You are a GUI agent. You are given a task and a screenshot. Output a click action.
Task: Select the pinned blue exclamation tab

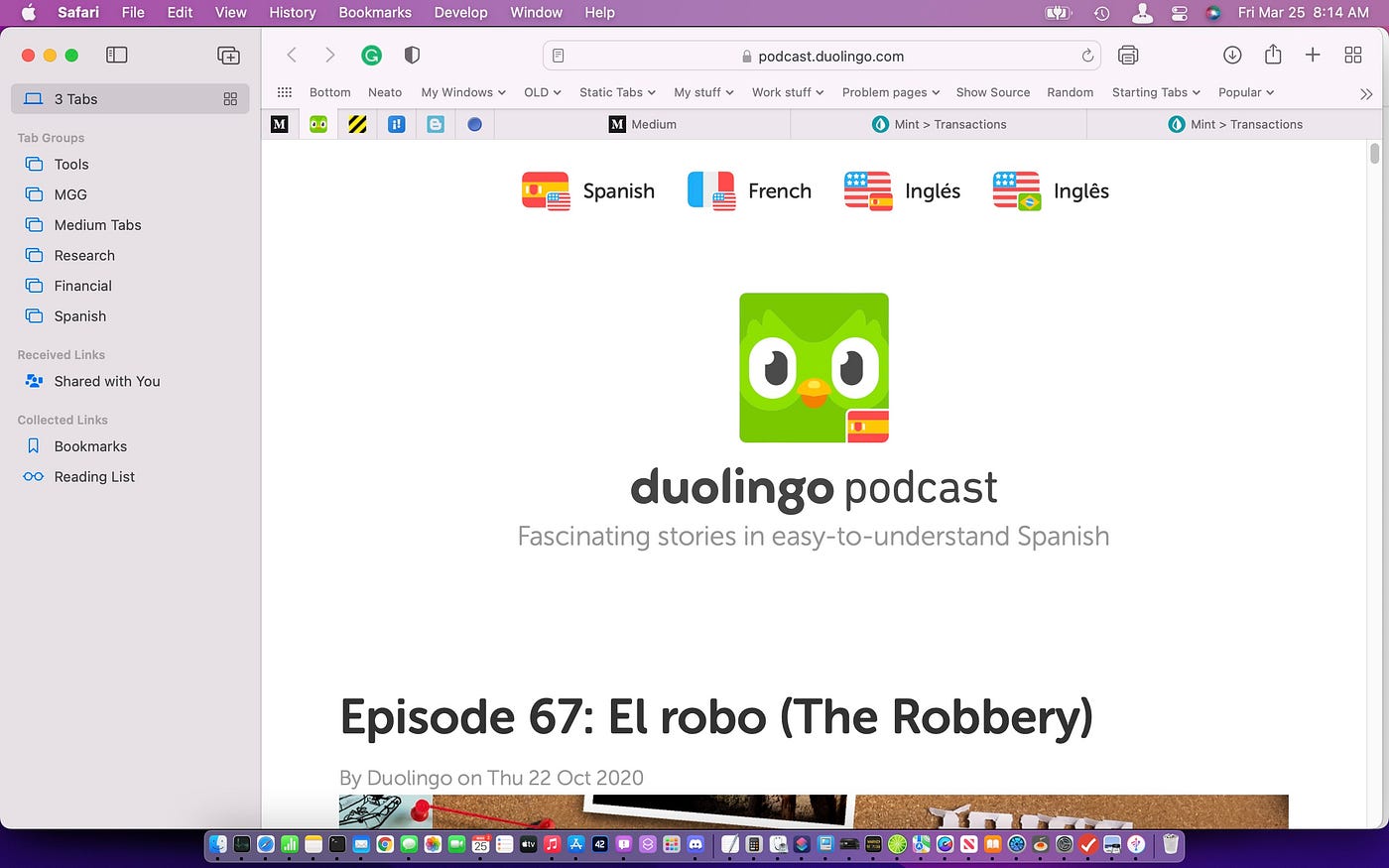(396, 124)
